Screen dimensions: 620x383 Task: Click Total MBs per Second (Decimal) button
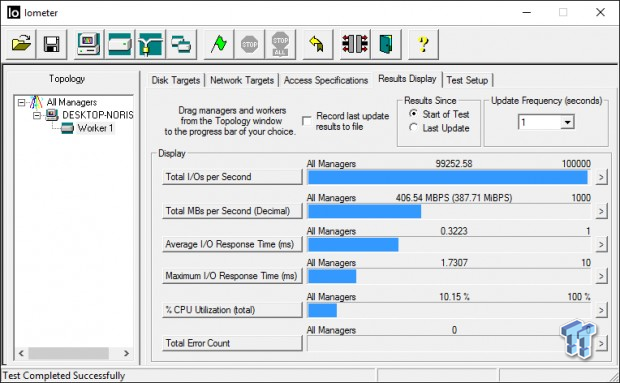point(232,211)
